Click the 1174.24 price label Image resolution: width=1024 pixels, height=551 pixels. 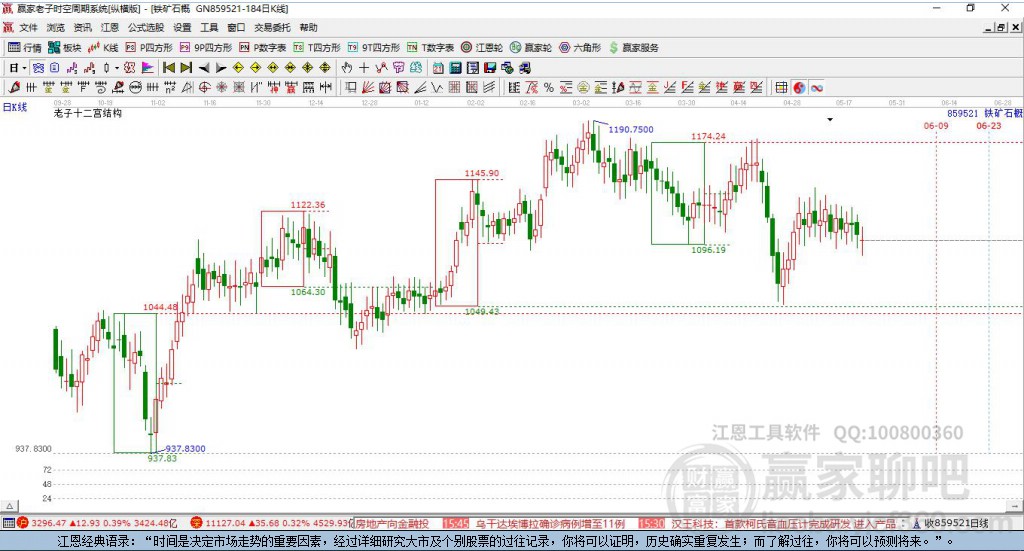pos(709,136)
